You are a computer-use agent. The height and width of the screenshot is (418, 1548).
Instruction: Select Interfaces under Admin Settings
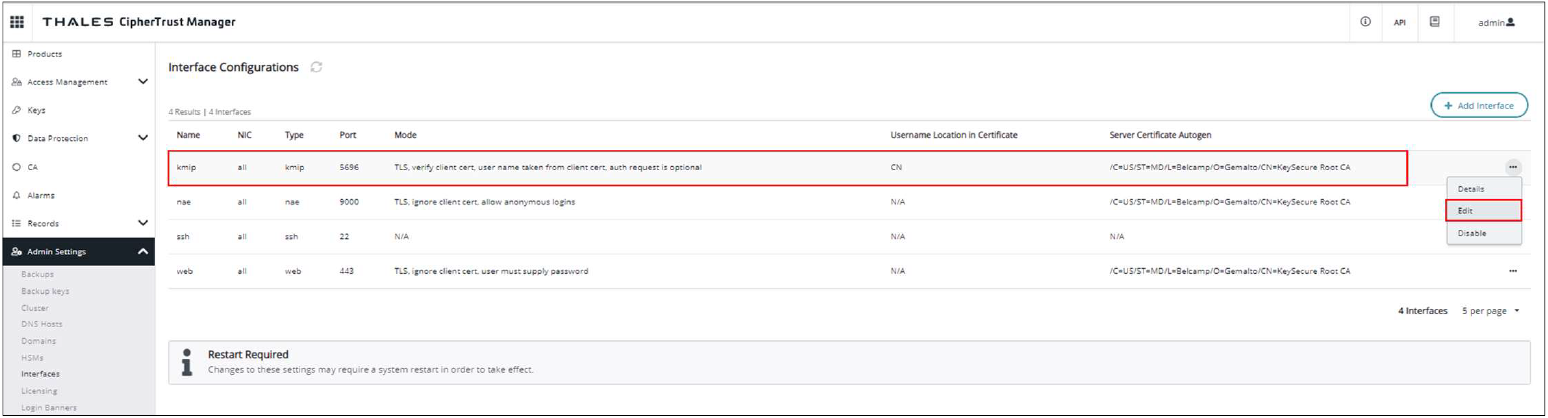pos(41,374)
